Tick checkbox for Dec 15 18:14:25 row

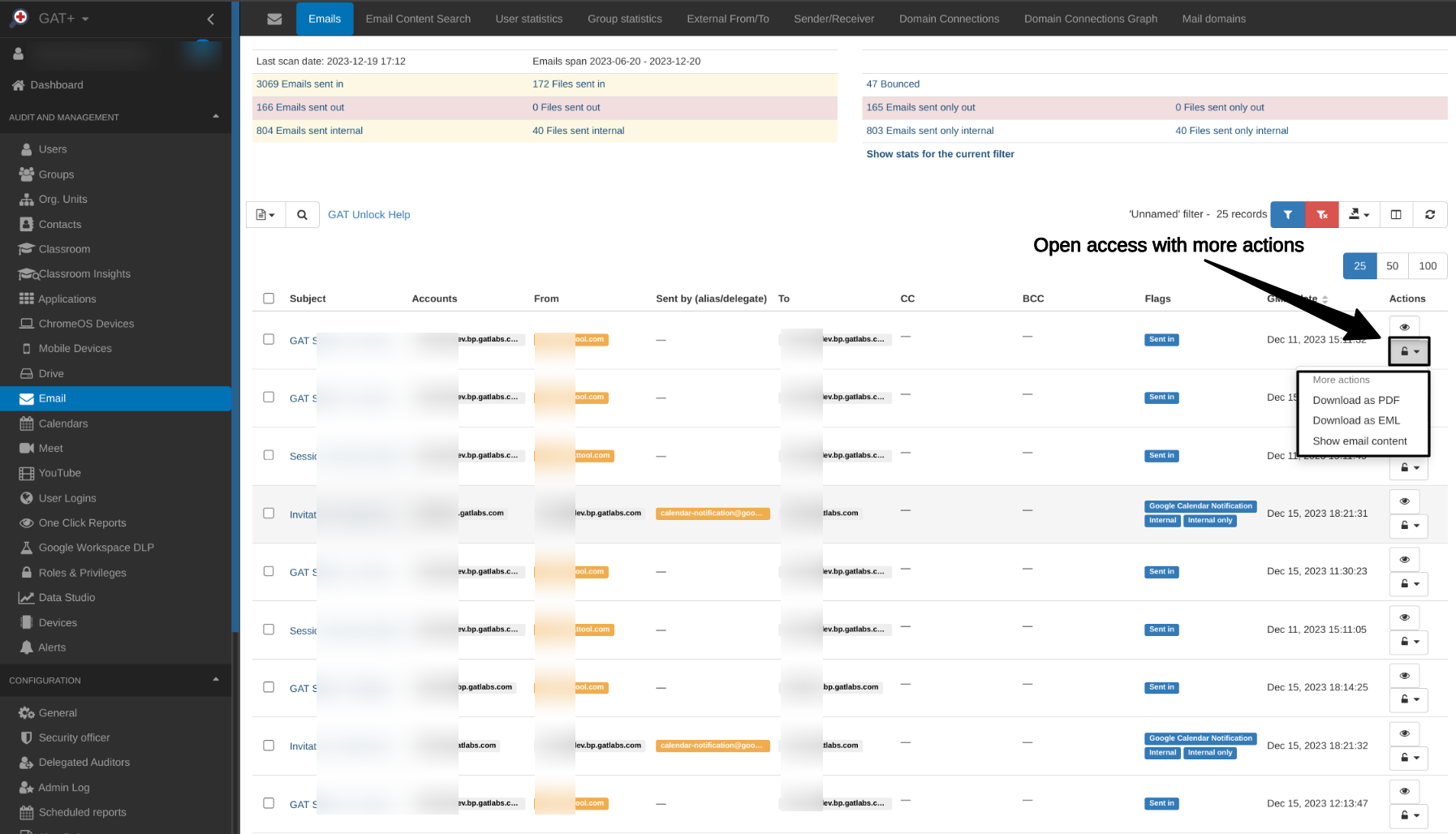coord(269,687)
